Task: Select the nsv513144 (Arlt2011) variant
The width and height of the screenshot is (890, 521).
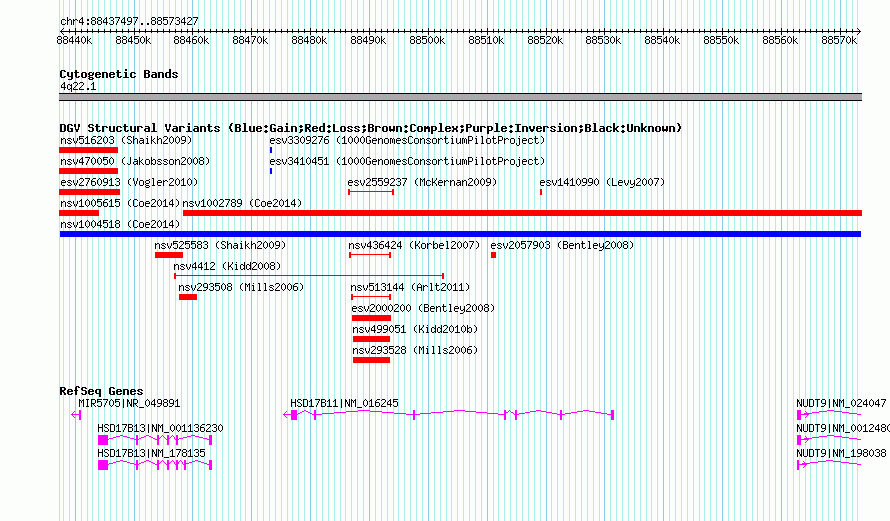Action: click(x=410, y=287)
